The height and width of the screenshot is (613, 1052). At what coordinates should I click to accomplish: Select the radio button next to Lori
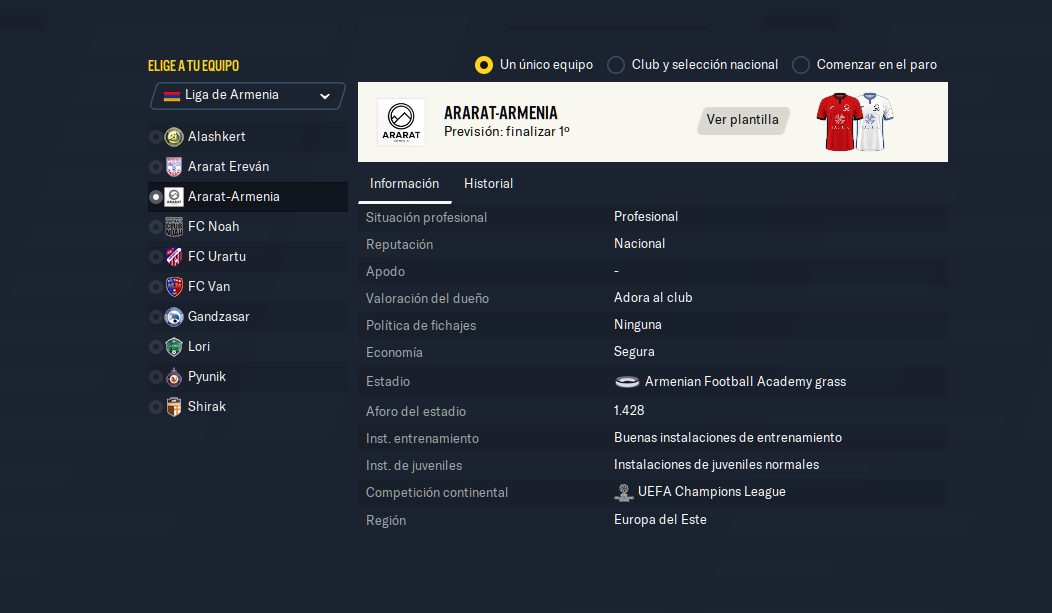[x=155, y=347]
